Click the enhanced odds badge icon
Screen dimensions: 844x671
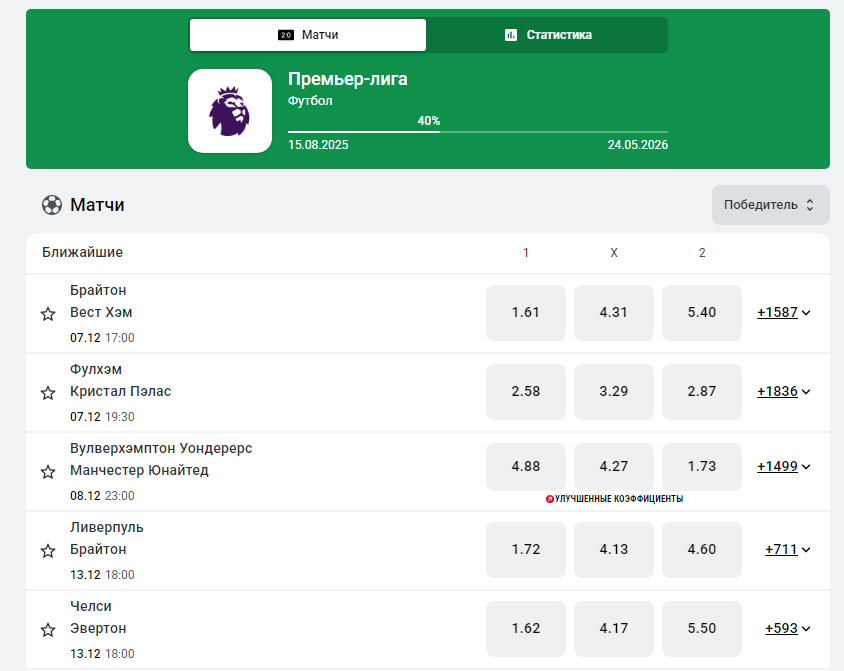pos(549,499)
